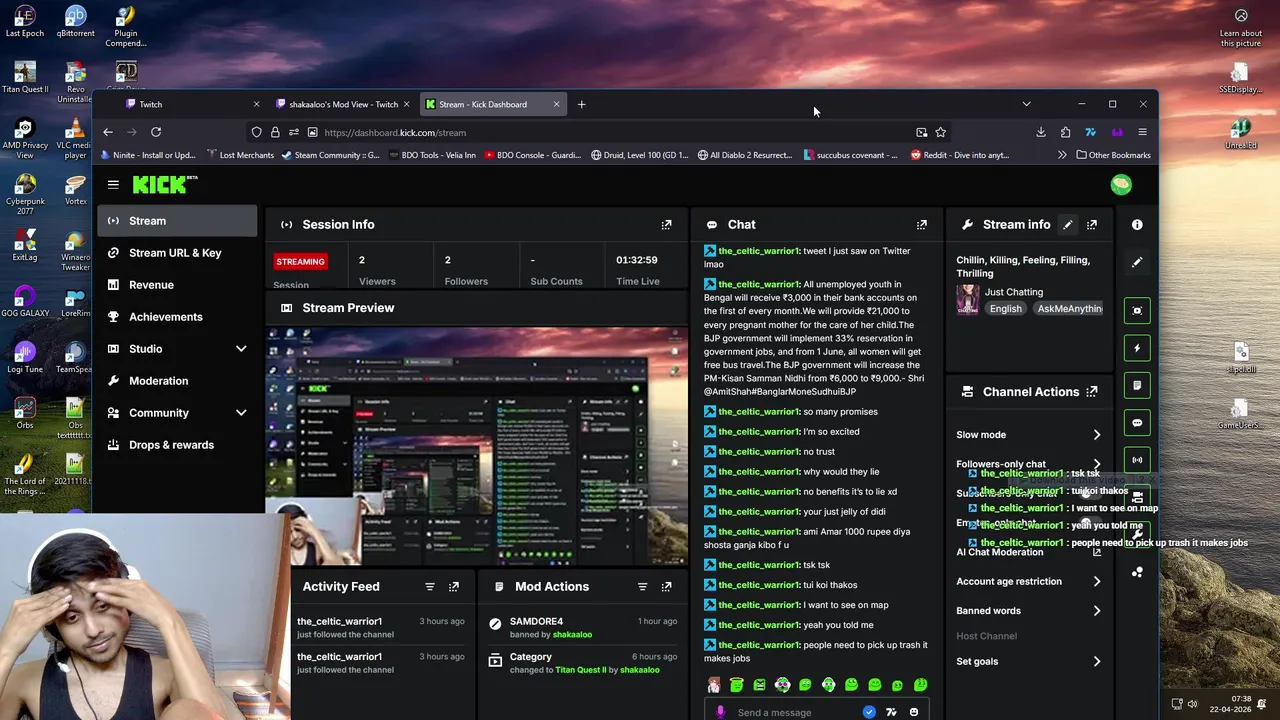This screenshot has height=720, width=1280.
Task: Show more bookmarks with chevron
Action: tap(1062, 155)
